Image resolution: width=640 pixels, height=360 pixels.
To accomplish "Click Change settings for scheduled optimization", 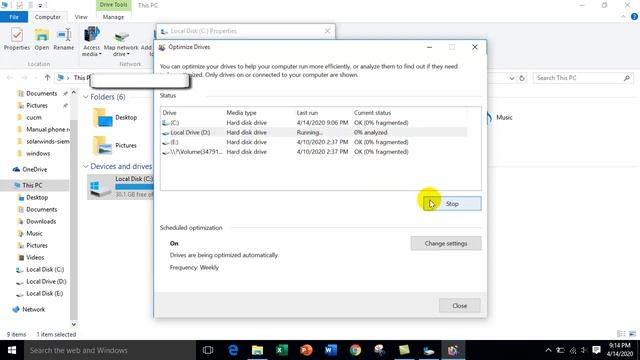I will coord(446,243).
